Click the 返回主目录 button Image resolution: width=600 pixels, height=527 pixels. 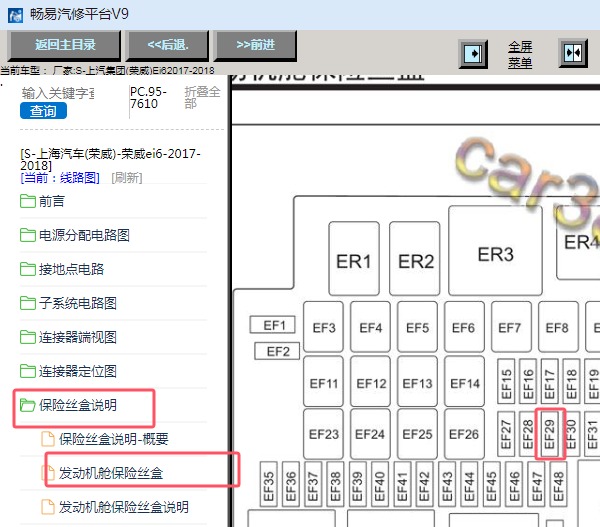tap(65, 45)
